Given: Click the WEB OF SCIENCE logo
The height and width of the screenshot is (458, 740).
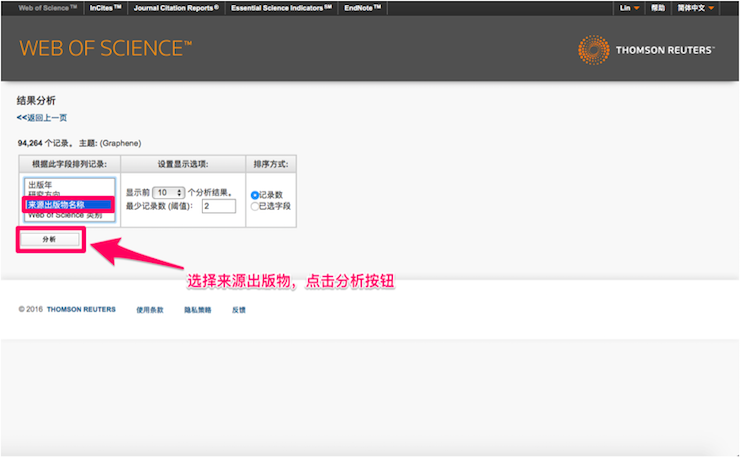Looking at the screenshot, I should click(x=105, y=49).
